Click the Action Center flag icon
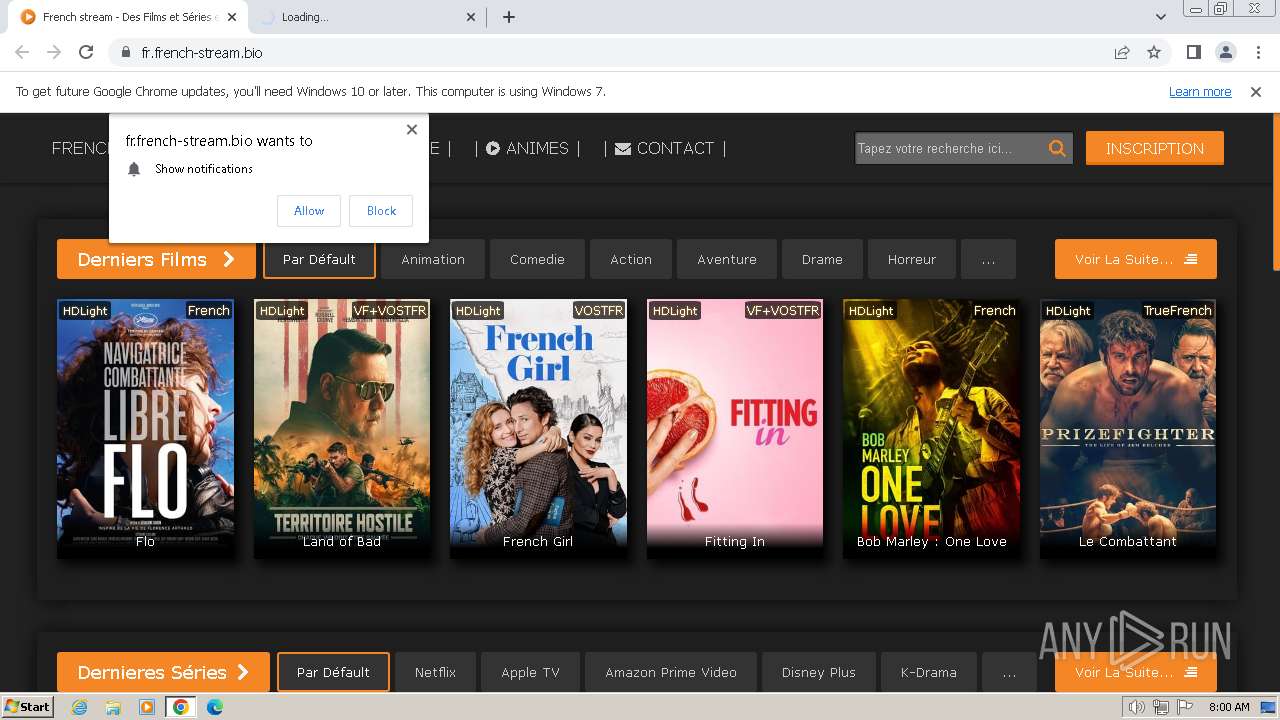 [x=1185, y=707]
